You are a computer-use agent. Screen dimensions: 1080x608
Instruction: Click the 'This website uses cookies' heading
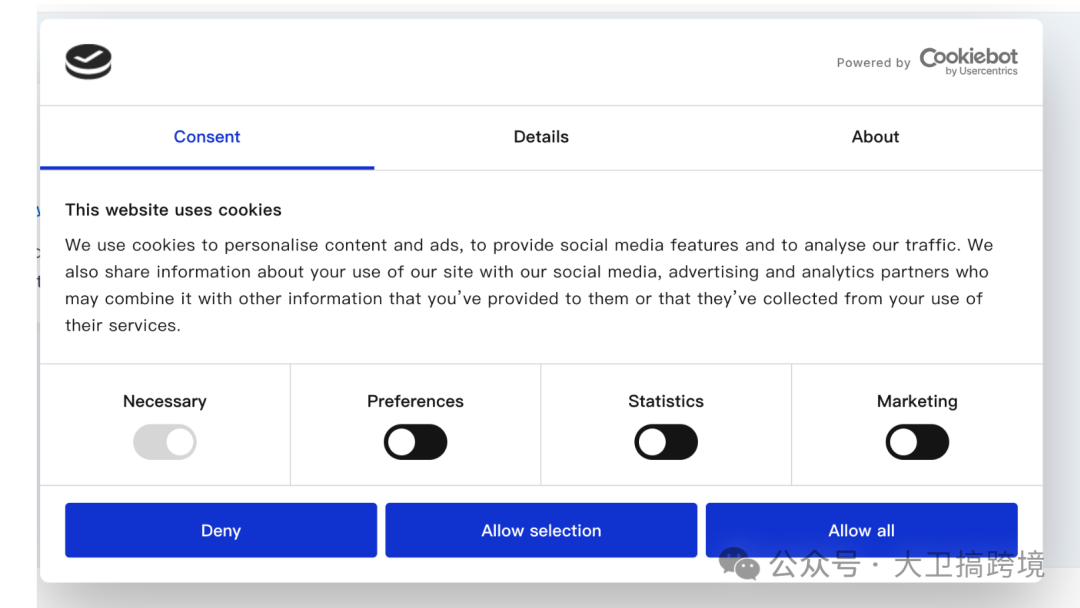(174, 210)
